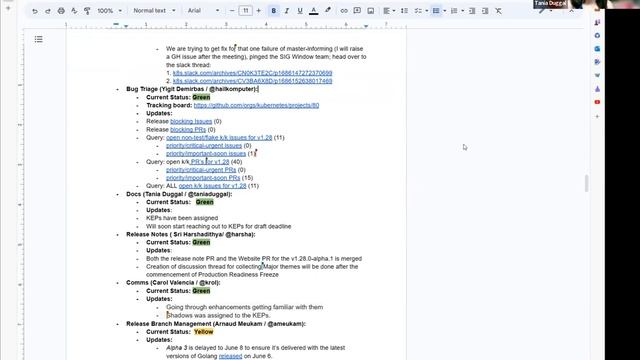The height and width of the screenshot is (360, 640).
Task: Run spelling and grammar check
Action: click(74, 11)
